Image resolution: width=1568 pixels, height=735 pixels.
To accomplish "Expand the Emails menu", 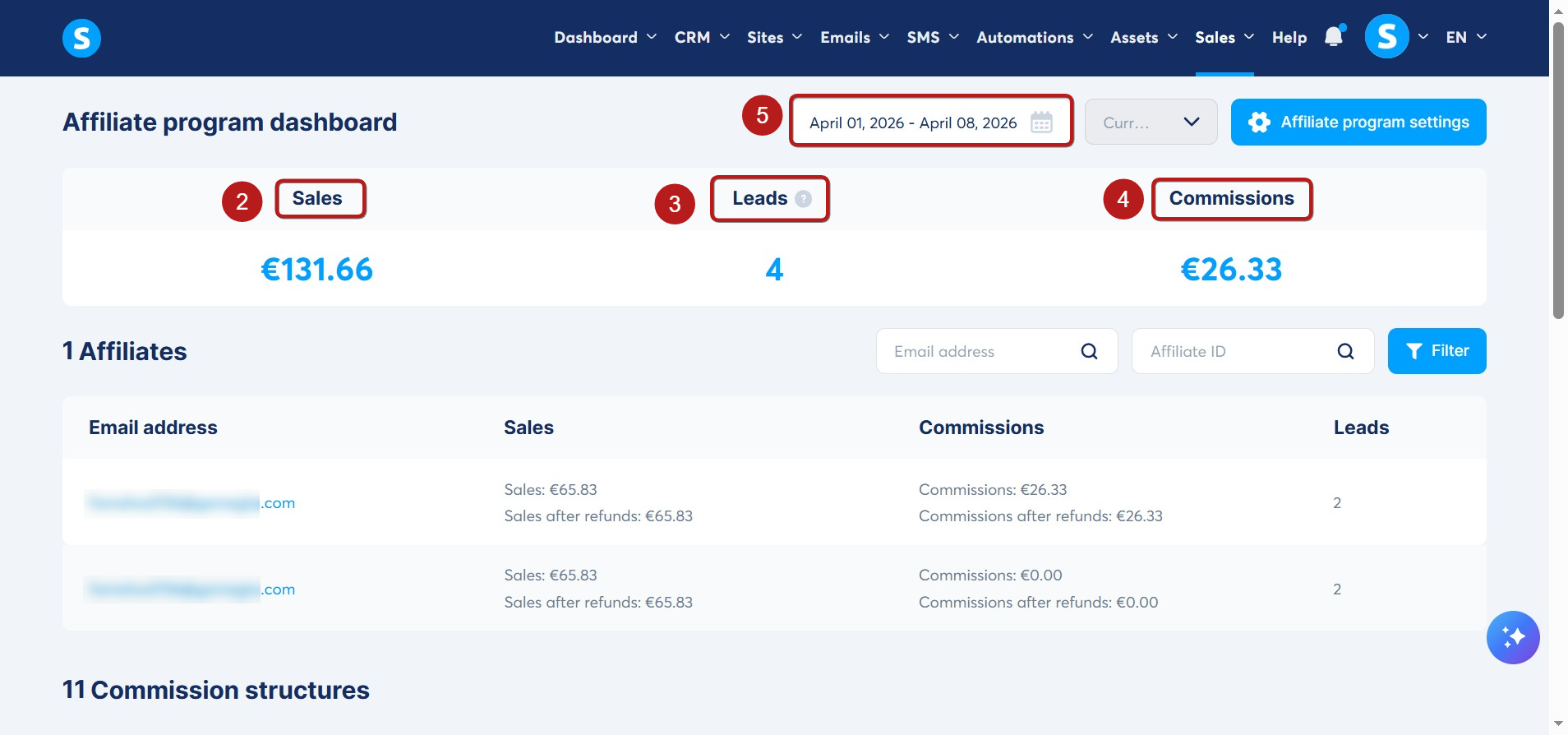I will click(855, 37).
